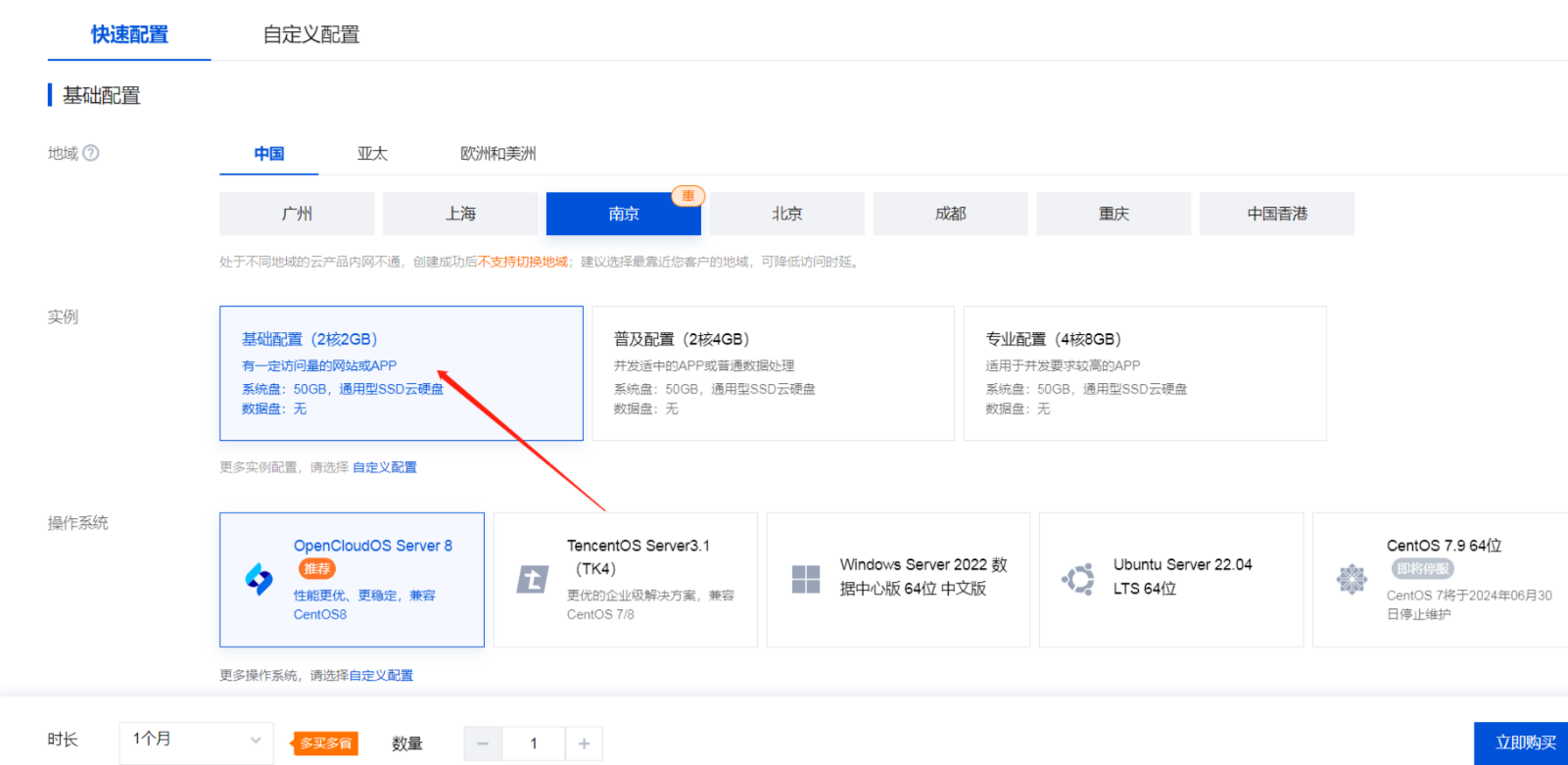Select 普及配置 (2核4GB) instance card
Screen dimensions: 1568x765
click(x=773, y=373)
